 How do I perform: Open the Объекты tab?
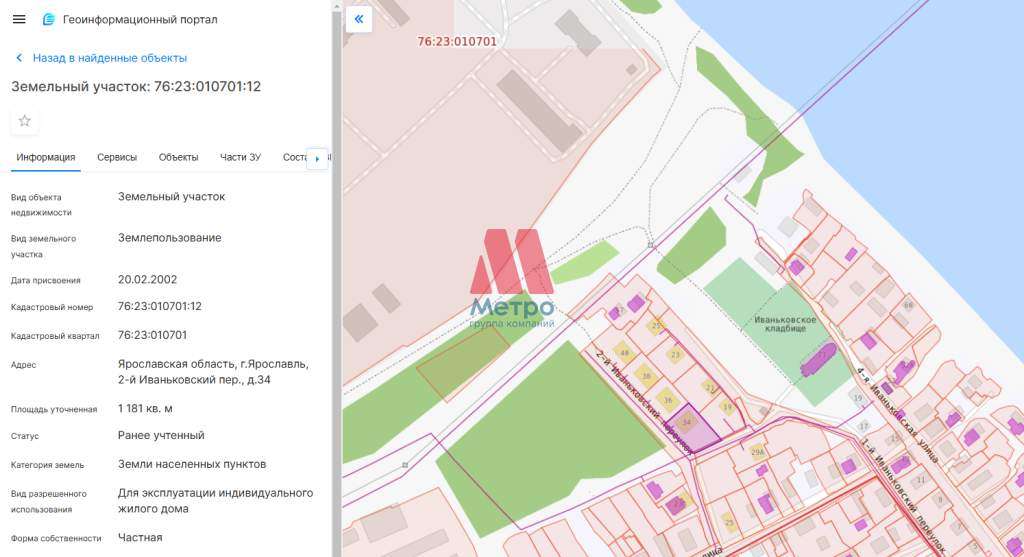click(178, 157)
